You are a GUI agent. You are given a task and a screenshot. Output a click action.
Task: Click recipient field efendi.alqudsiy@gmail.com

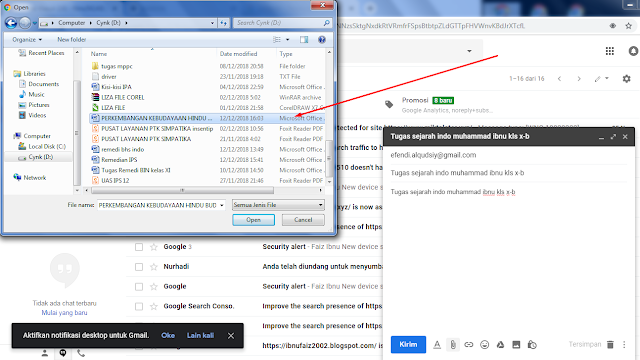433,155
